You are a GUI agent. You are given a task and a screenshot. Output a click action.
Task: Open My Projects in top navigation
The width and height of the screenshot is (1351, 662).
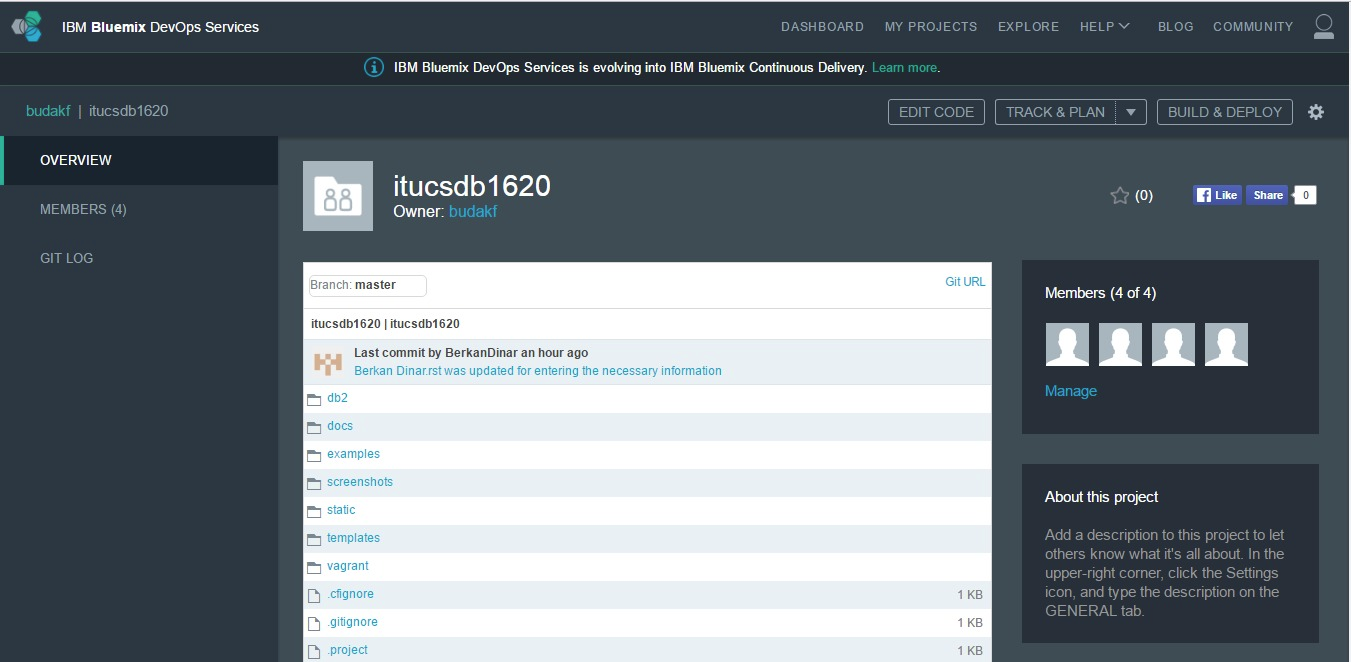tap(931, 27)
